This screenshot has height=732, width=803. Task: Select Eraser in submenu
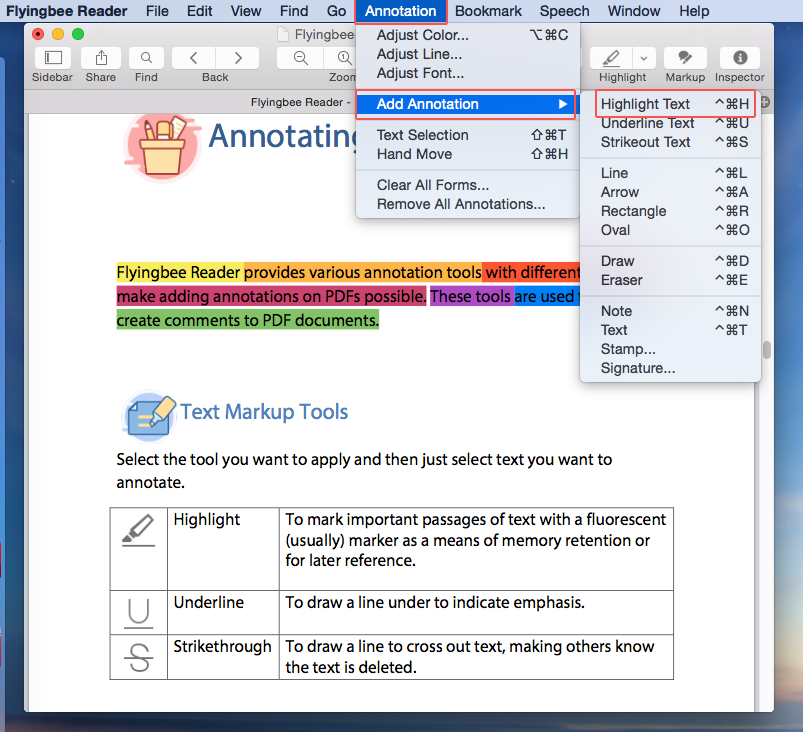(x=670, y=280)
